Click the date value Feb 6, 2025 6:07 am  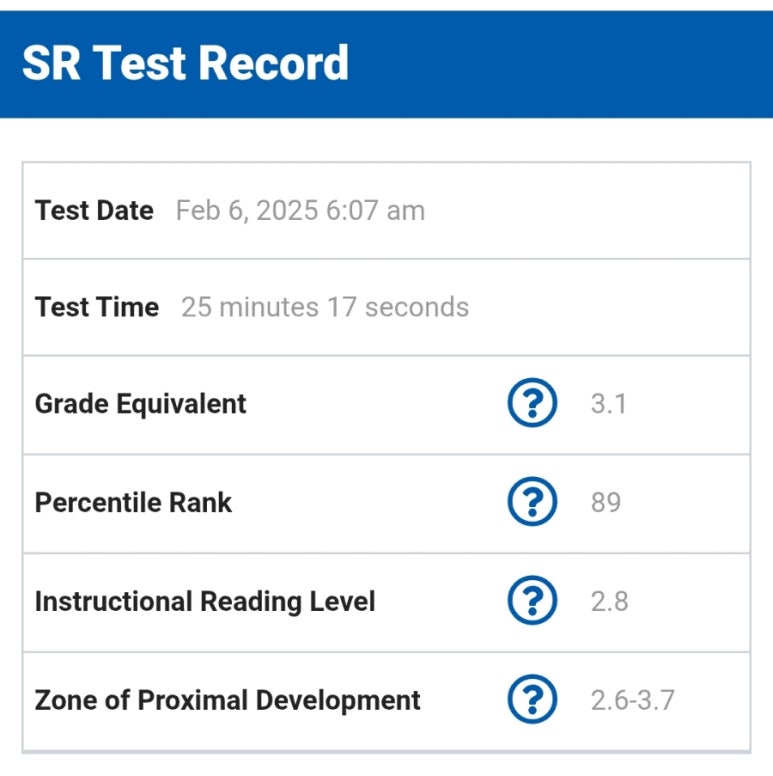coord(300,210)
